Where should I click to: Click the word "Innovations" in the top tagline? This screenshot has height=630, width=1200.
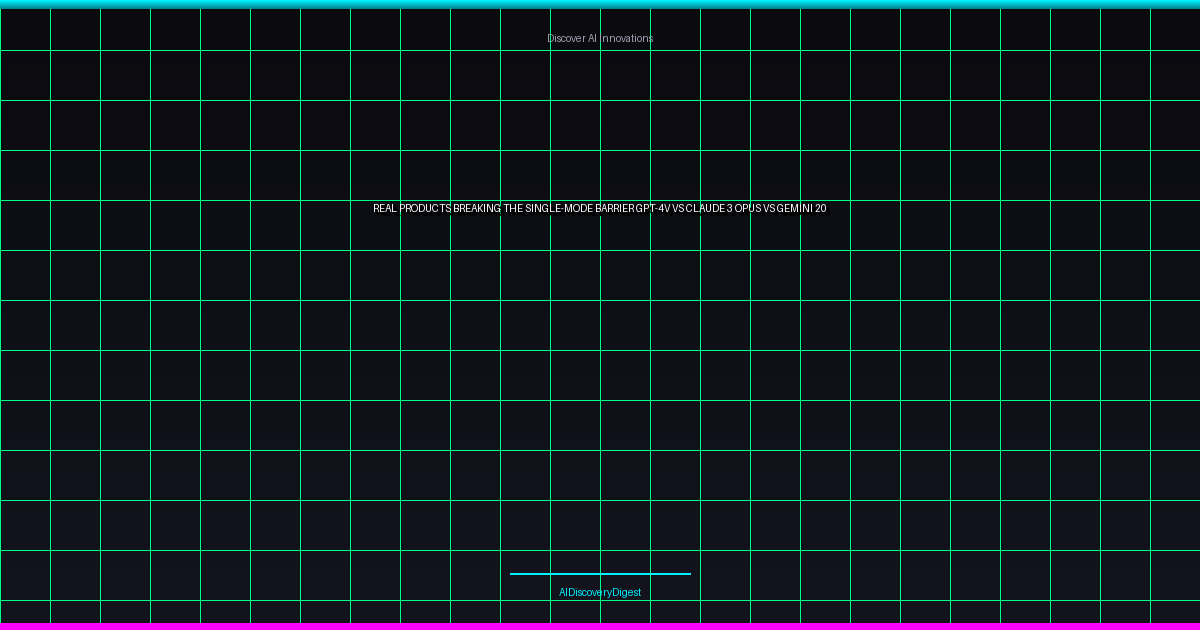point(627,38)
